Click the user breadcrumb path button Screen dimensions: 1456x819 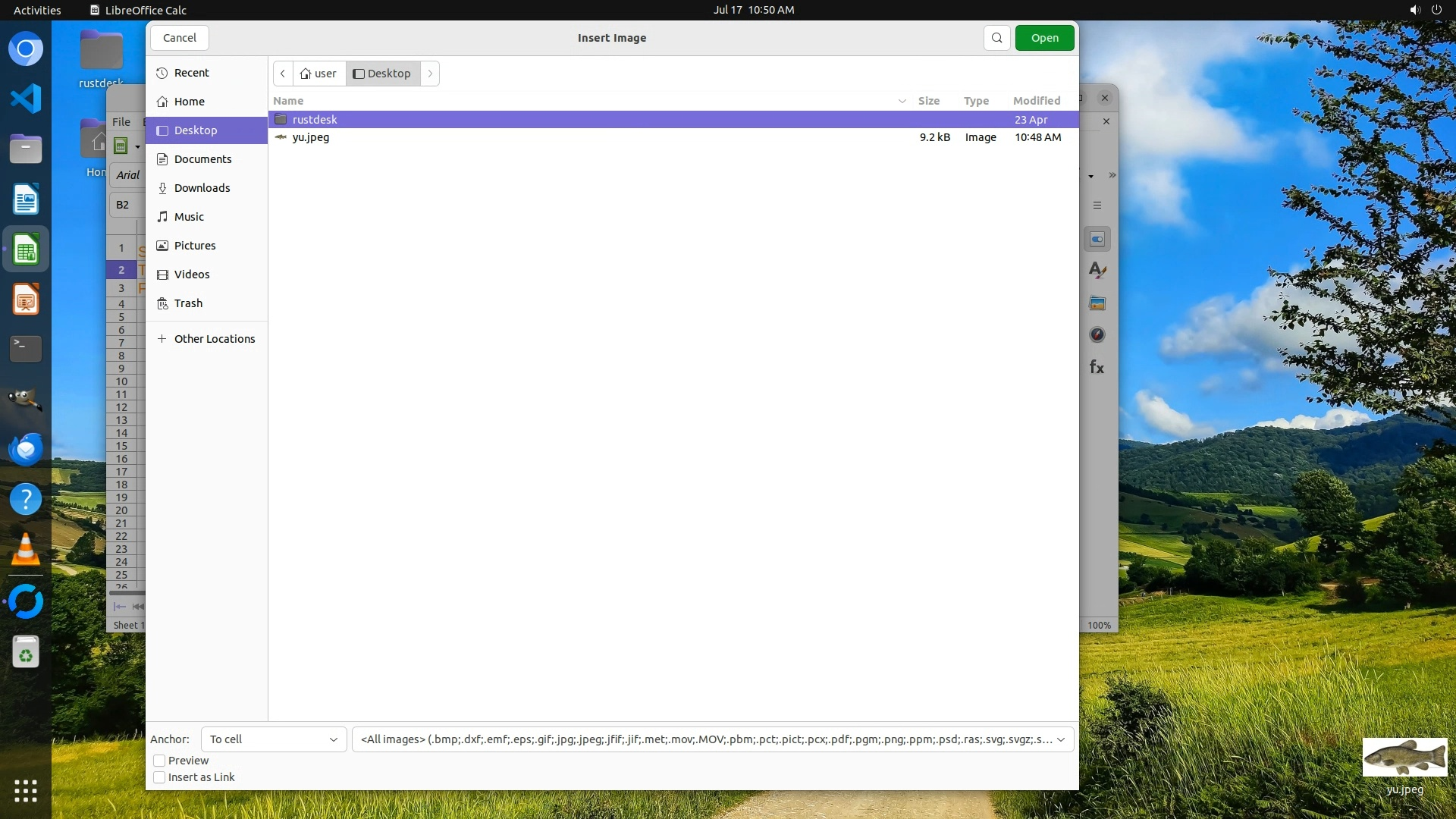tap(318, 74)
